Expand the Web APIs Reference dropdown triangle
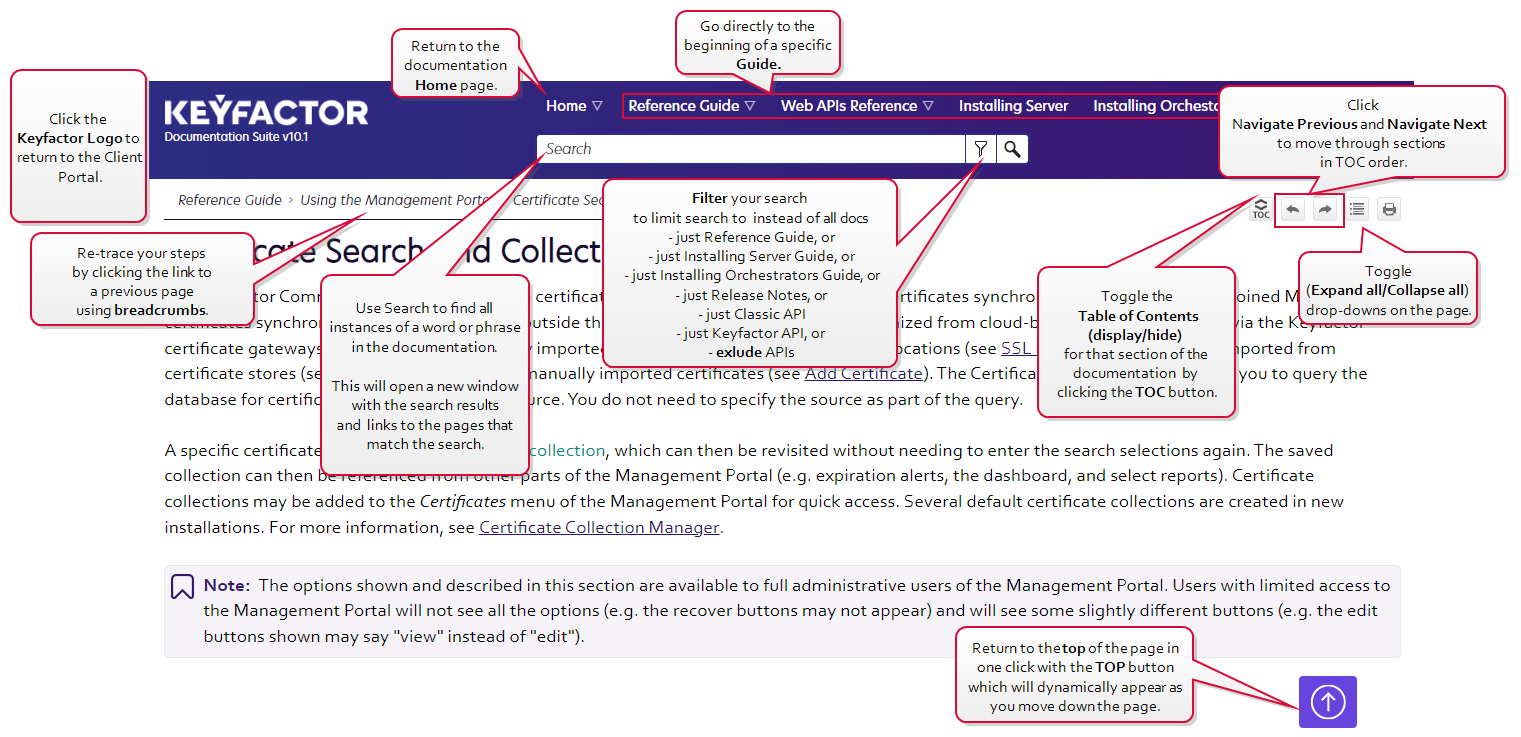The image size is (1521, 737). (x=928, y=106)
